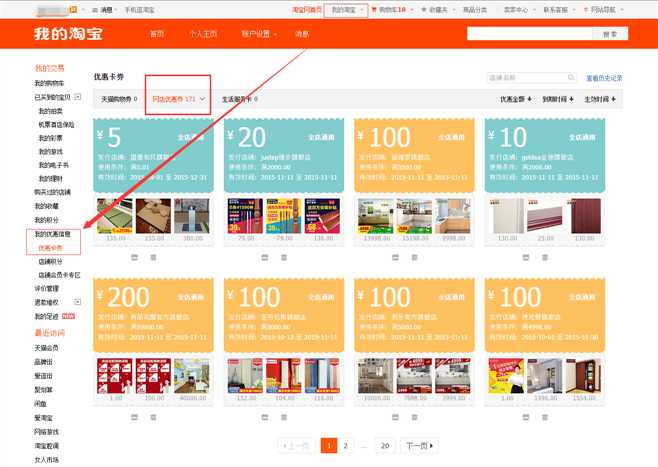Click the 下一页 pagination button

(419, 446)
